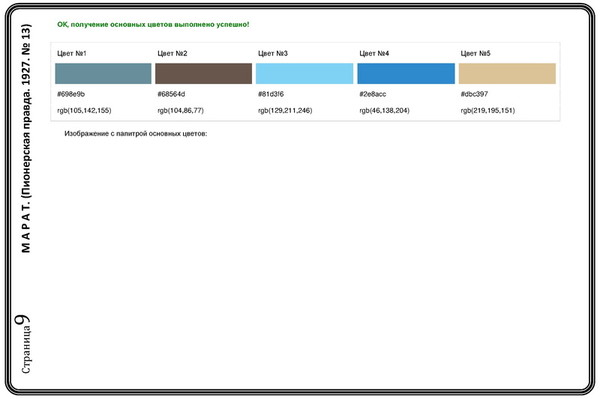Click hex code #2e8acc
The width and height of the screenshot is (600, 399).
373,94
